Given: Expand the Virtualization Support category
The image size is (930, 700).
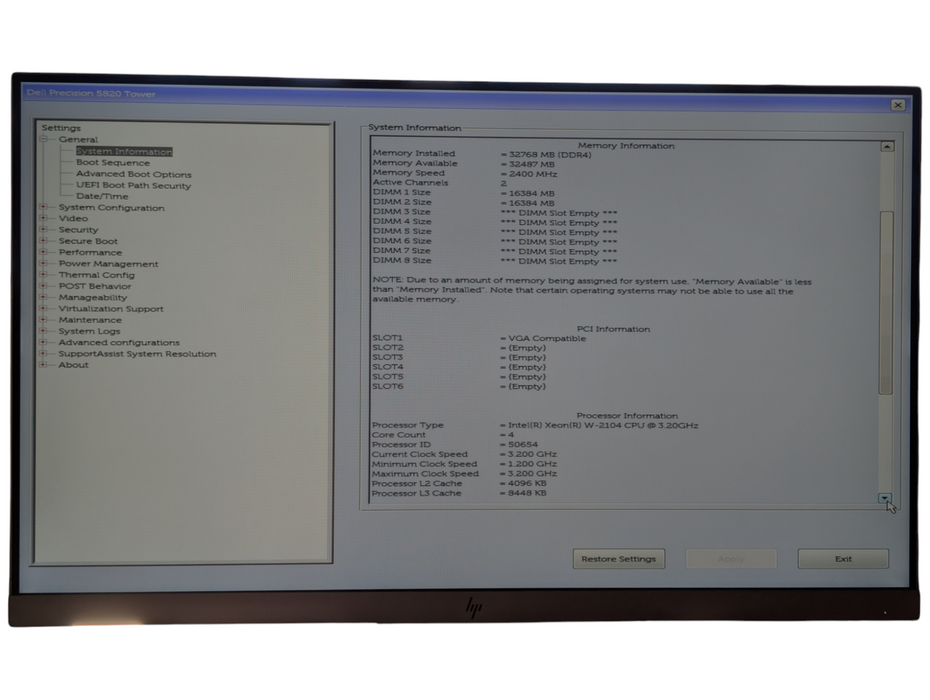Looking at the screenshot, I should [x=43, y=308].
